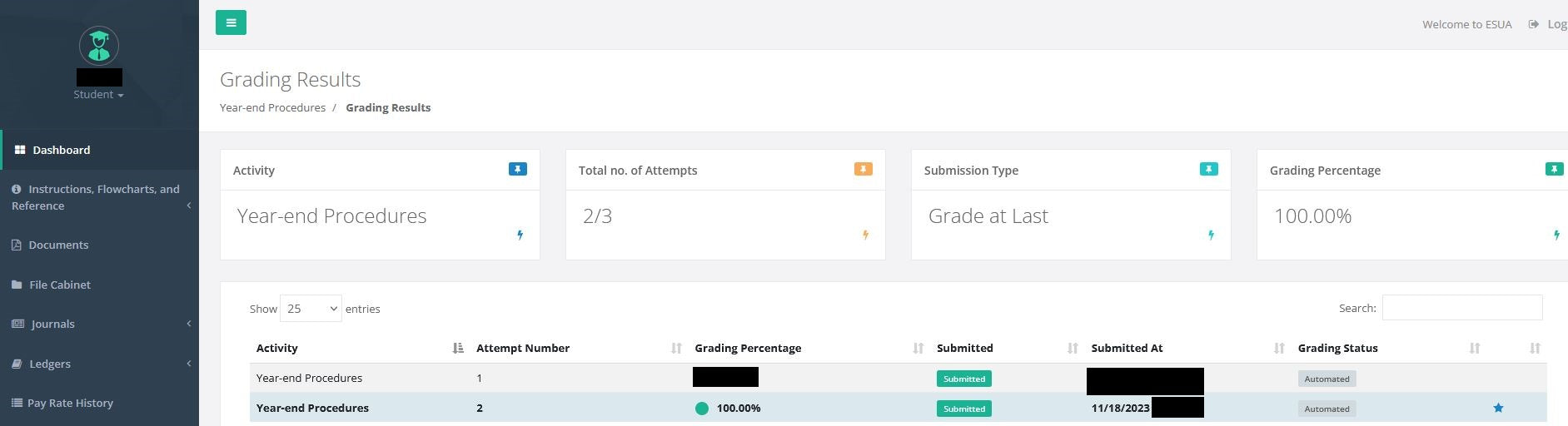This screenshot has height=426, width=1568.
Task: Expand the Ledgers sidebar menu
Action: click(50, 364)
